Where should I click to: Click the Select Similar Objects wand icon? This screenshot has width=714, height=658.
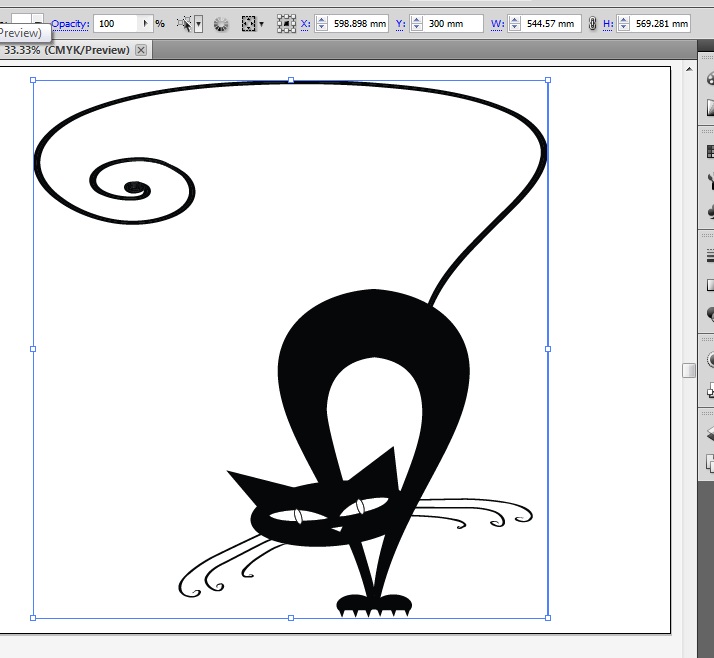[184, 22]
